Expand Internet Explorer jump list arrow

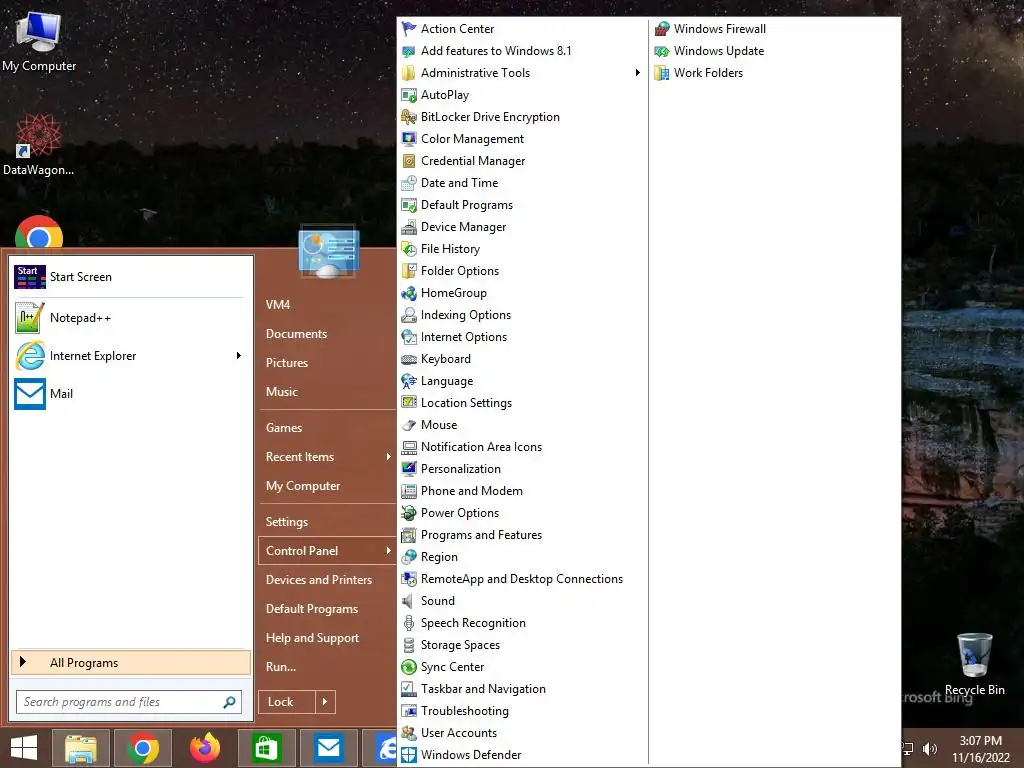(x=238, y=355)
